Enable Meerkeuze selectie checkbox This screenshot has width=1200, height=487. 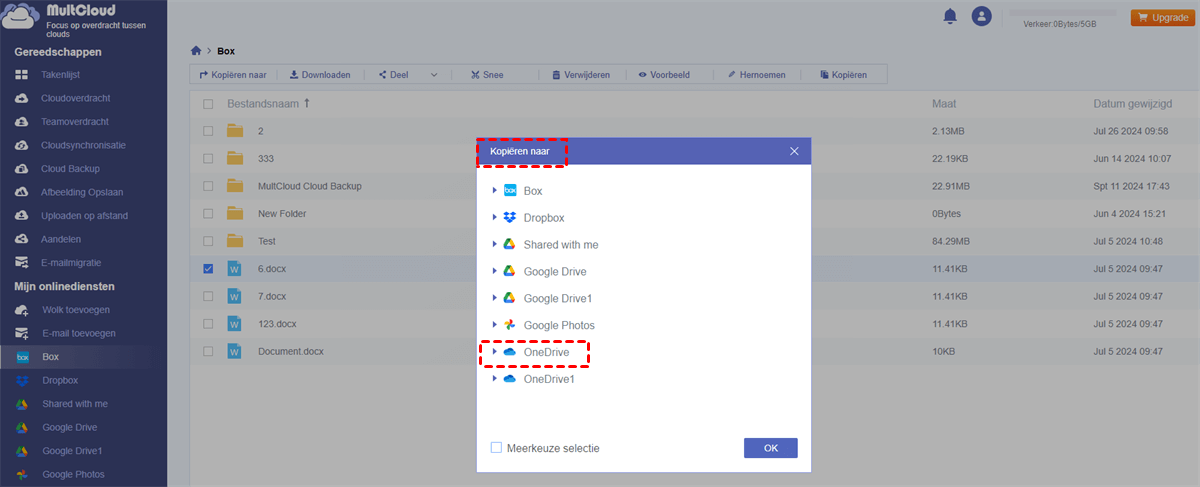496,448
